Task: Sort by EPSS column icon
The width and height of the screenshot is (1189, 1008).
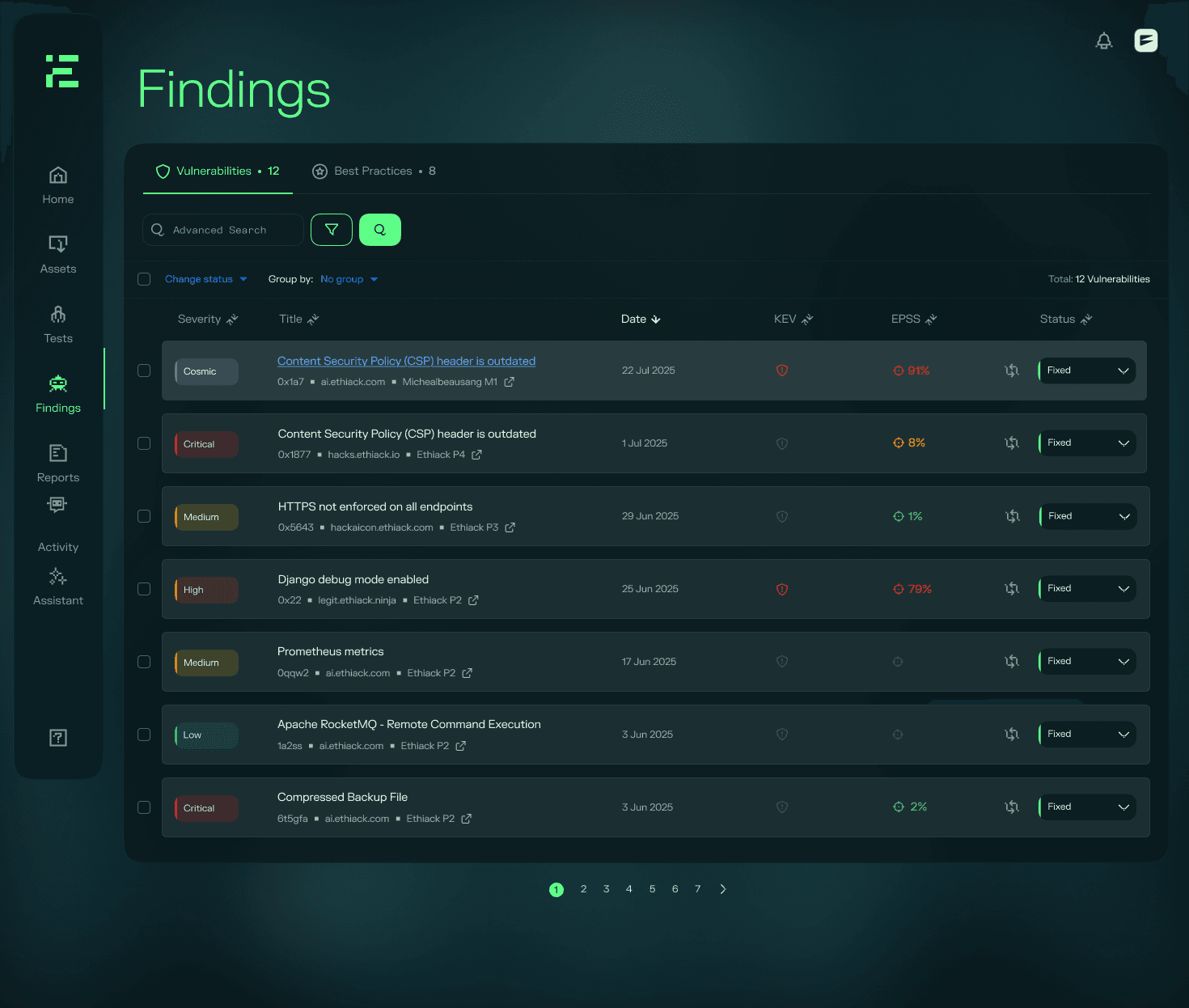Action: tap(931, 320)
